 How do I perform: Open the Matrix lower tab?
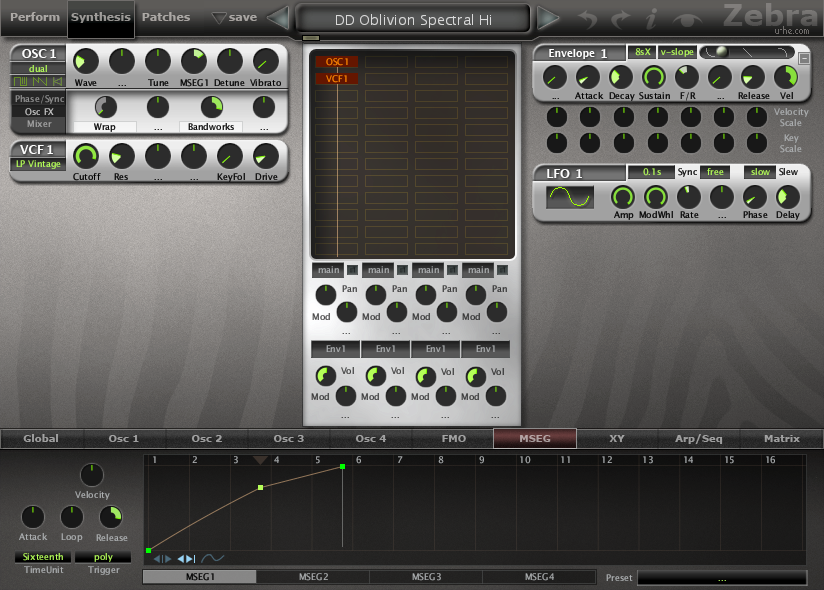pyautogui.click(x=781, y=439)
